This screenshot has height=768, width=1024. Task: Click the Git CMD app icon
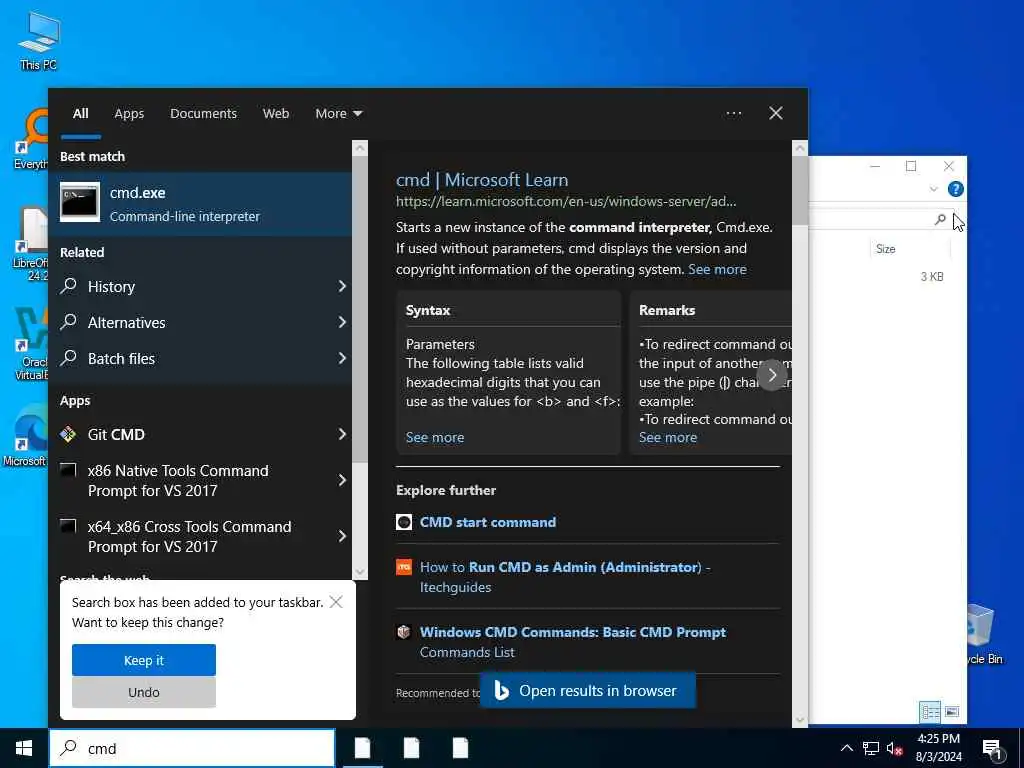(x=68, y=434)
